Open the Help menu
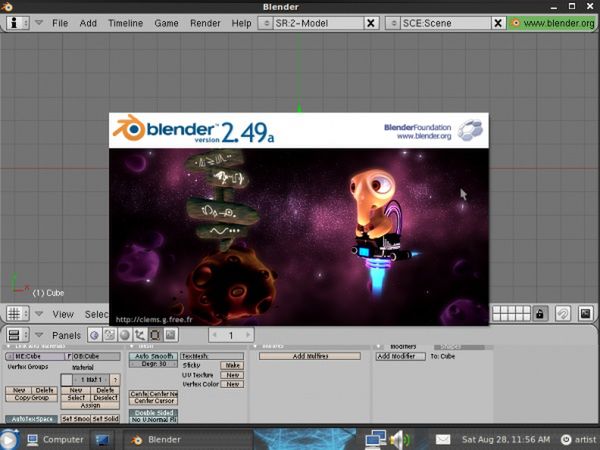This screenshot has width=600, height=450. tap(241, 23)
